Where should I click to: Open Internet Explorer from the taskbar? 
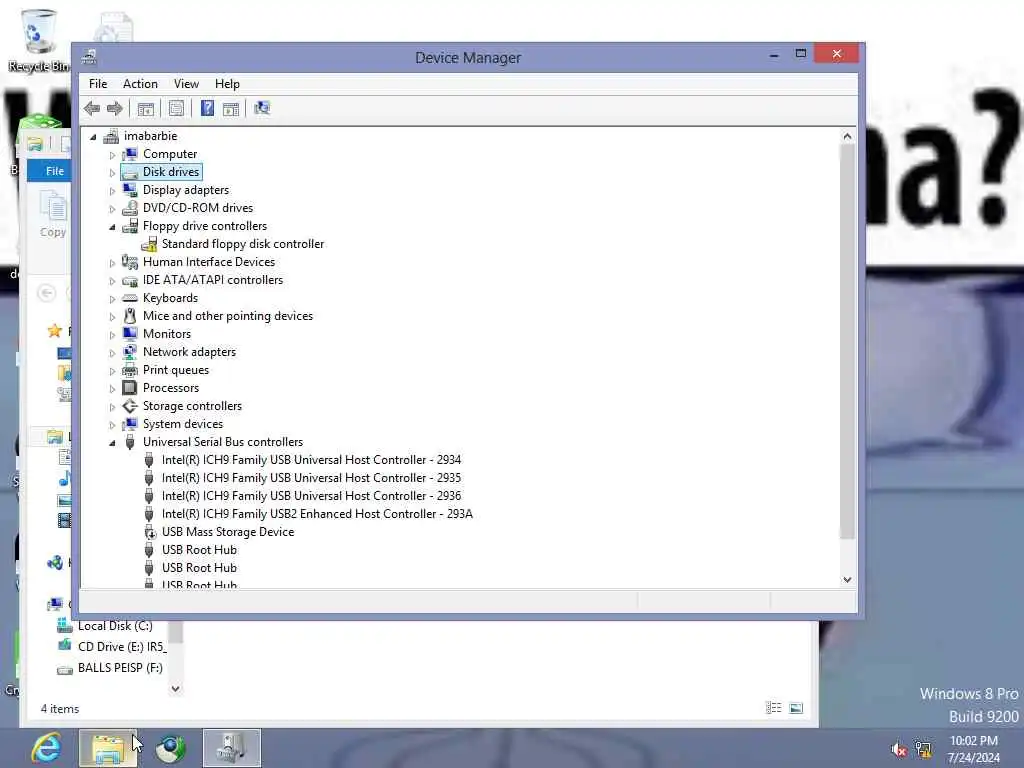[46, 748]
